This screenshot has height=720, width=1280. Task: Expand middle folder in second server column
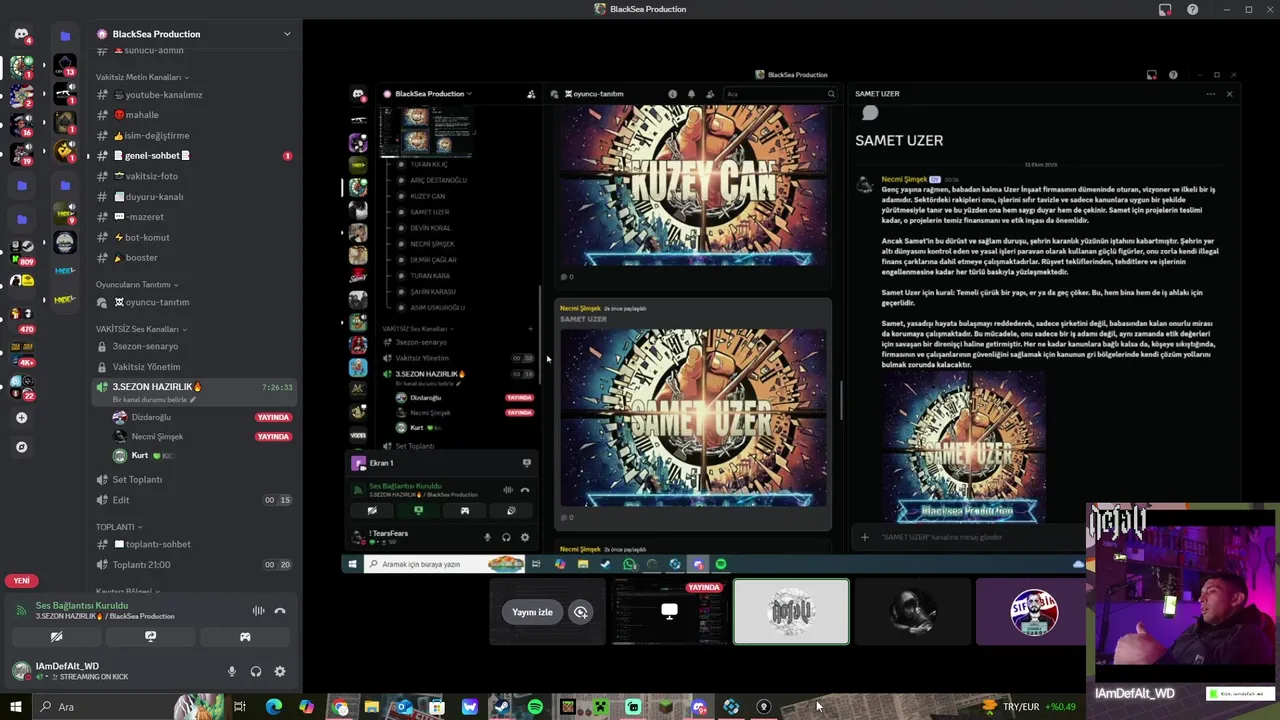point(65,185)
